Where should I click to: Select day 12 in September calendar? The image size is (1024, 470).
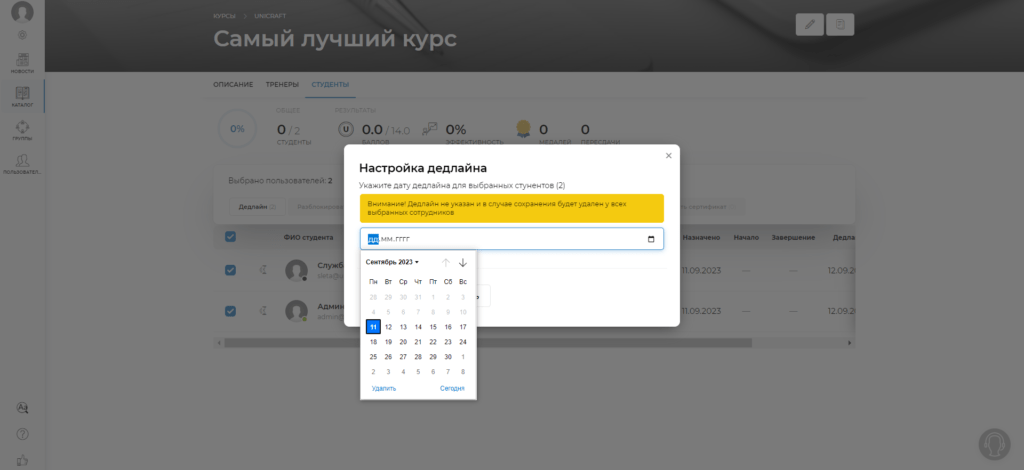pyautogui.click(x=389, y=327)
